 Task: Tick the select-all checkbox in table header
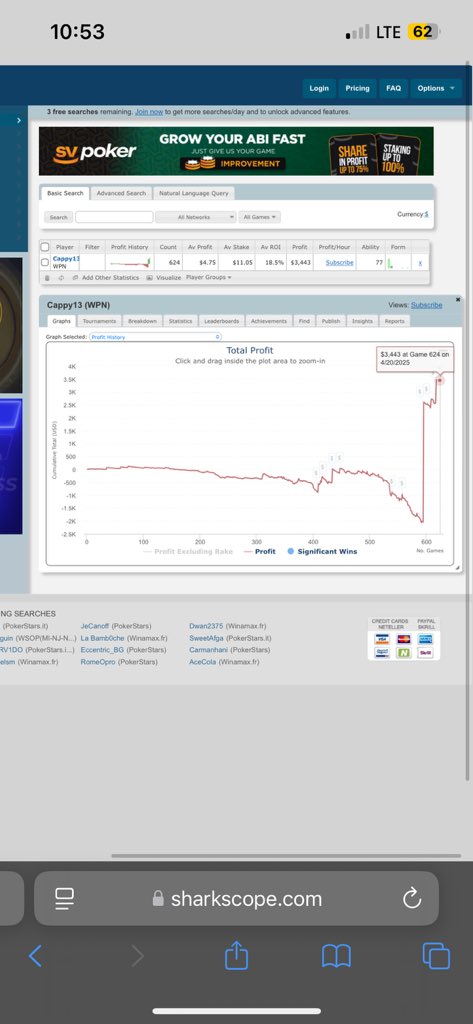44,247
